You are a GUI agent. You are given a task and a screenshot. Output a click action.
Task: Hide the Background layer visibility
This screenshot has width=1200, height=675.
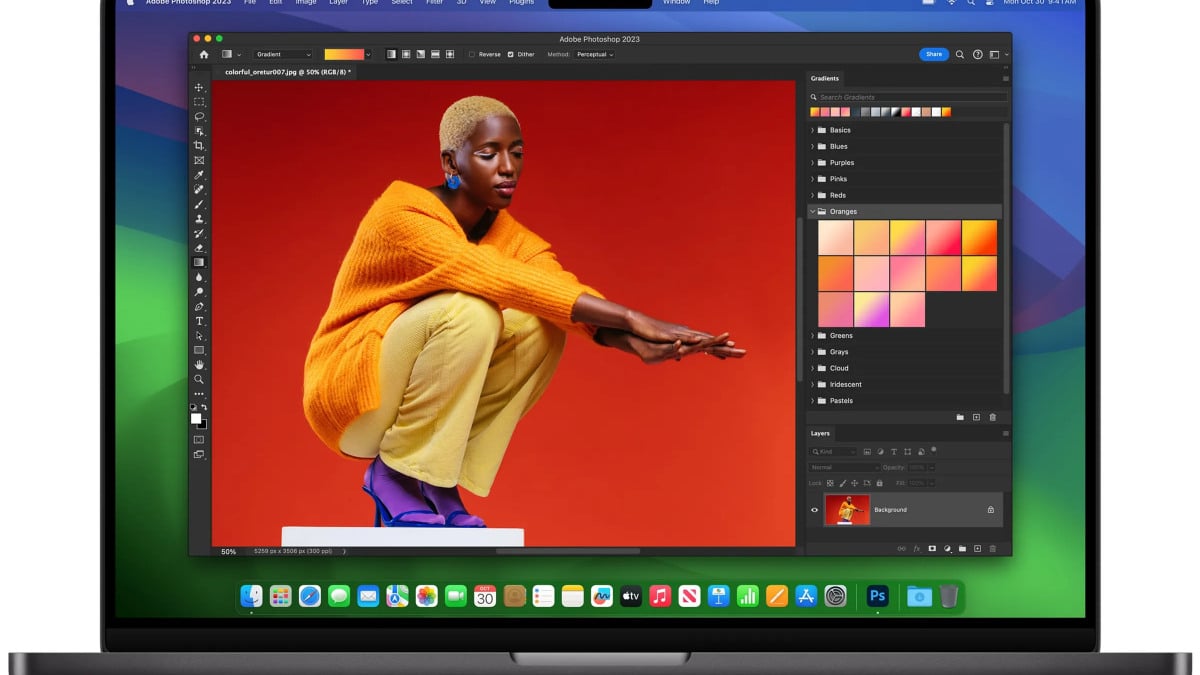814,510
